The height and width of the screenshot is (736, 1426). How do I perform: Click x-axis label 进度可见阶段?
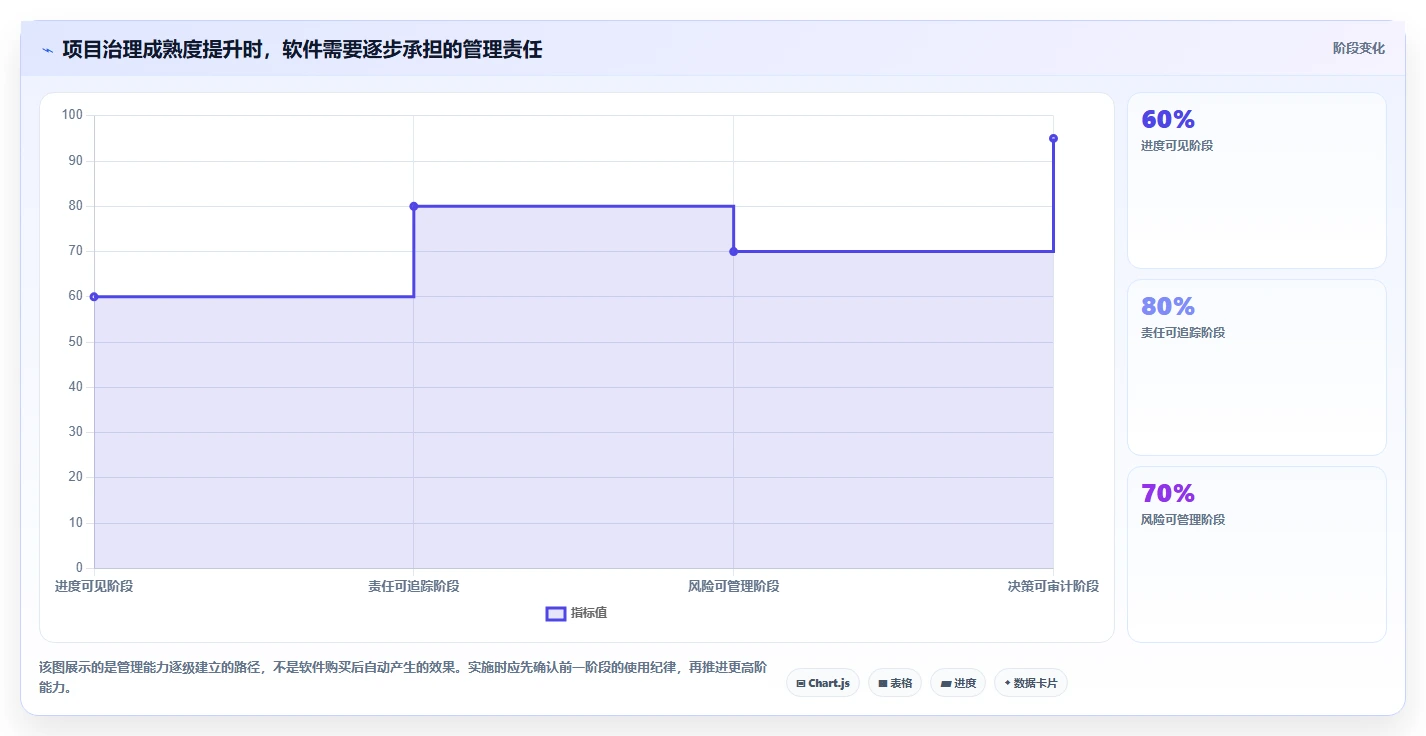pos(94,586)
